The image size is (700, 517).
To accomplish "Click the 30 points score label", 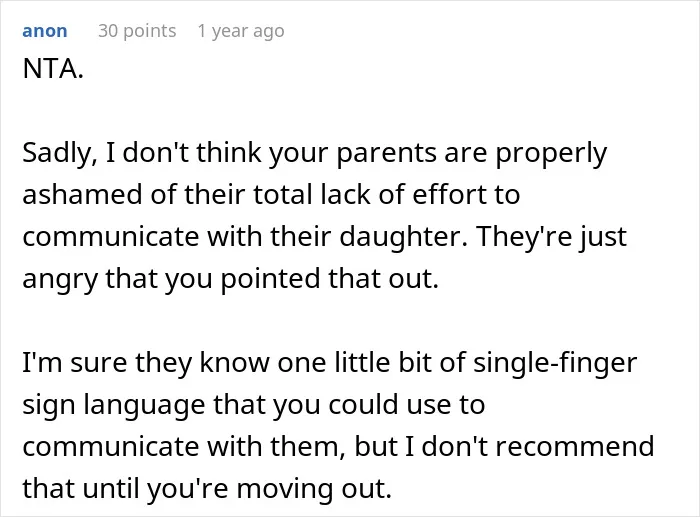I will click(x=137, y=31).
